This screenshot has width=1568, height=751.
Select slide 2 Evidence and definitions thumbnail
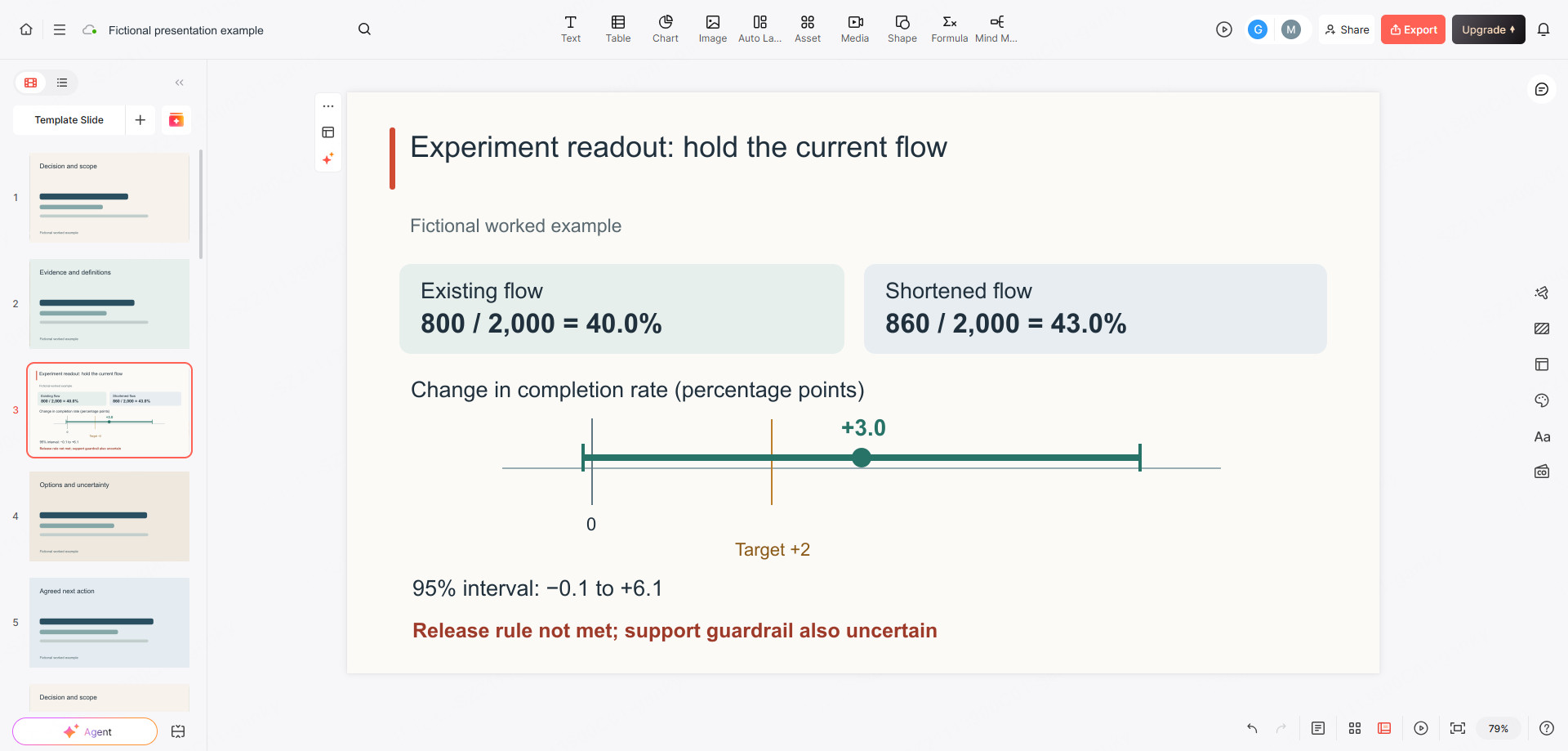click(109, 304)
